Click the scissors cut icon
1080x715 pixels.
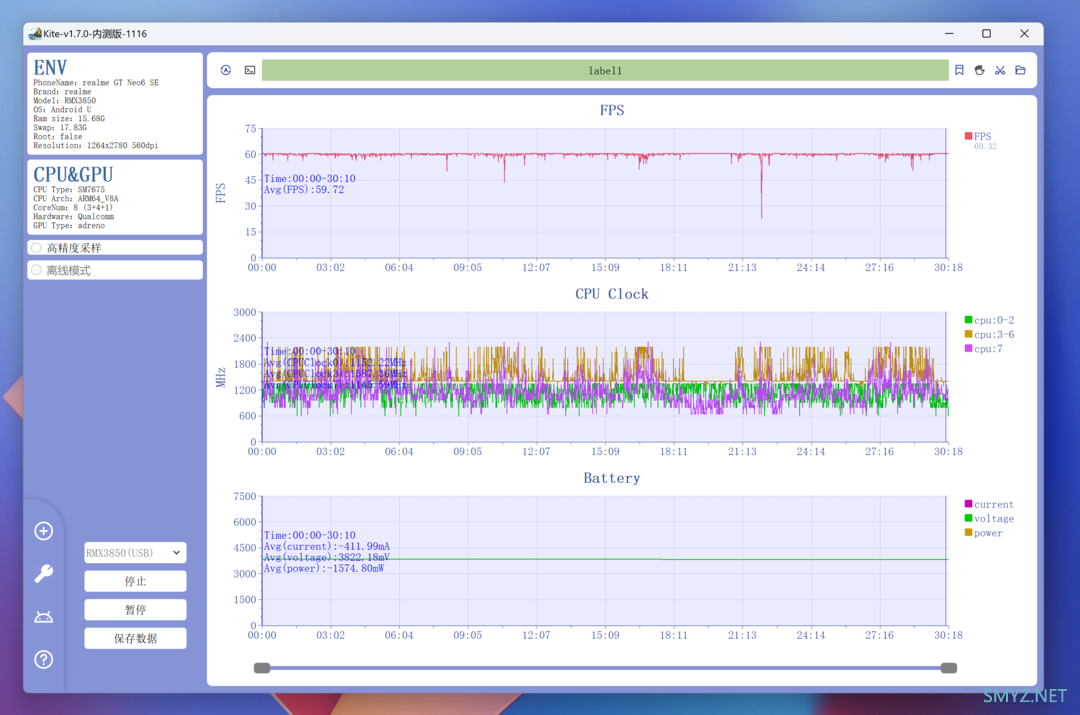pos(1000,70)
